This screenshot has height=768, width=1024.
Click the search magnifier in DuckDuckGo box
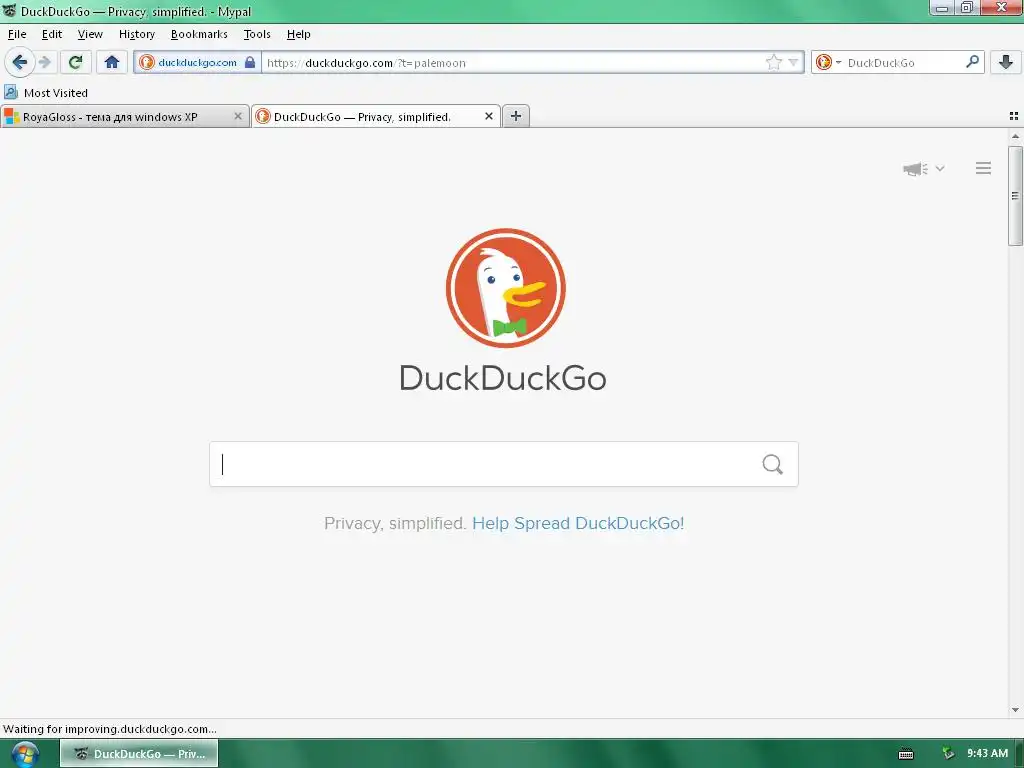(x=773, y=464)
